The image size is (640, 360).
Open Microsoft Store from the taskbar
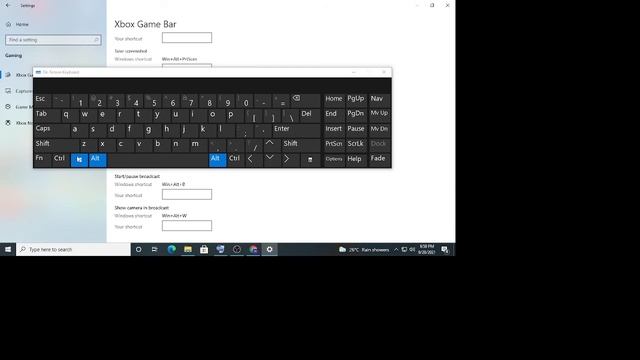point(204,249)
